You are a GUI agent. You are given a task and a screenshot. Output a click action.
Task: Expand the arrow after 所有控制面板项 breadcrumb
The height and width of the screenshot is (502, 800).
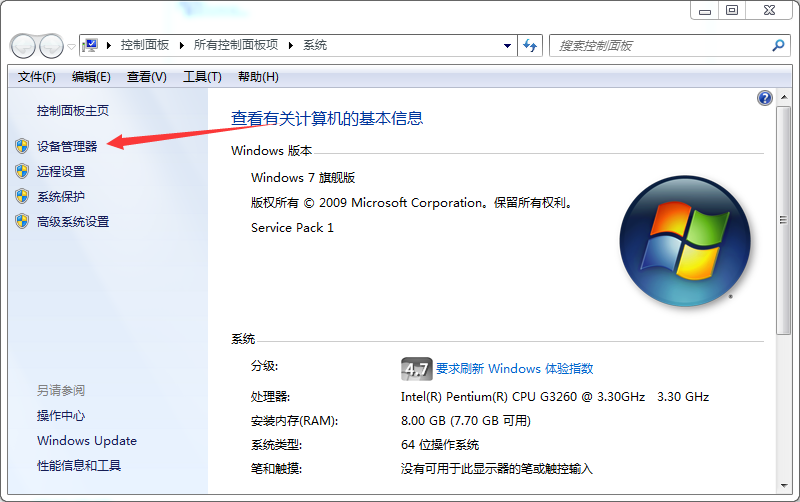pos(291,45)
